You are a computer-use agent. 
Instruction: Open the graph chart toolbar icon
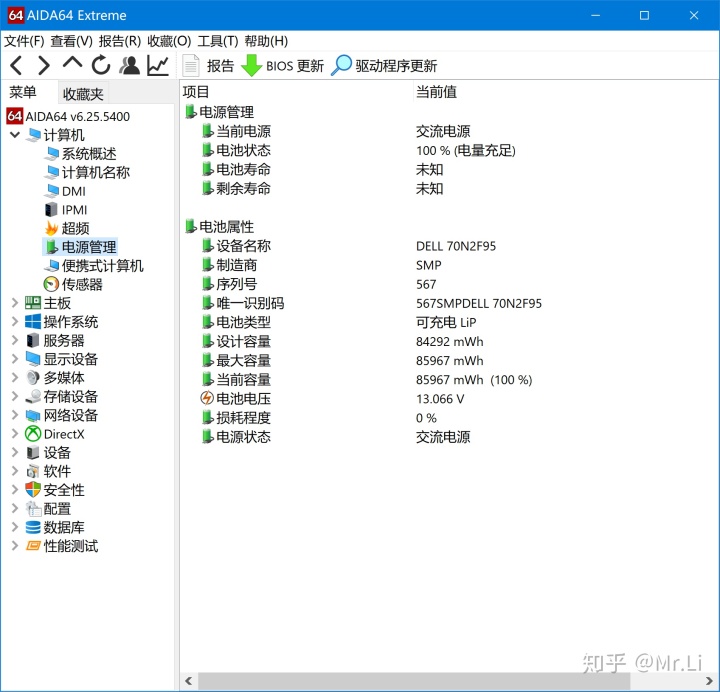(158, 65)
